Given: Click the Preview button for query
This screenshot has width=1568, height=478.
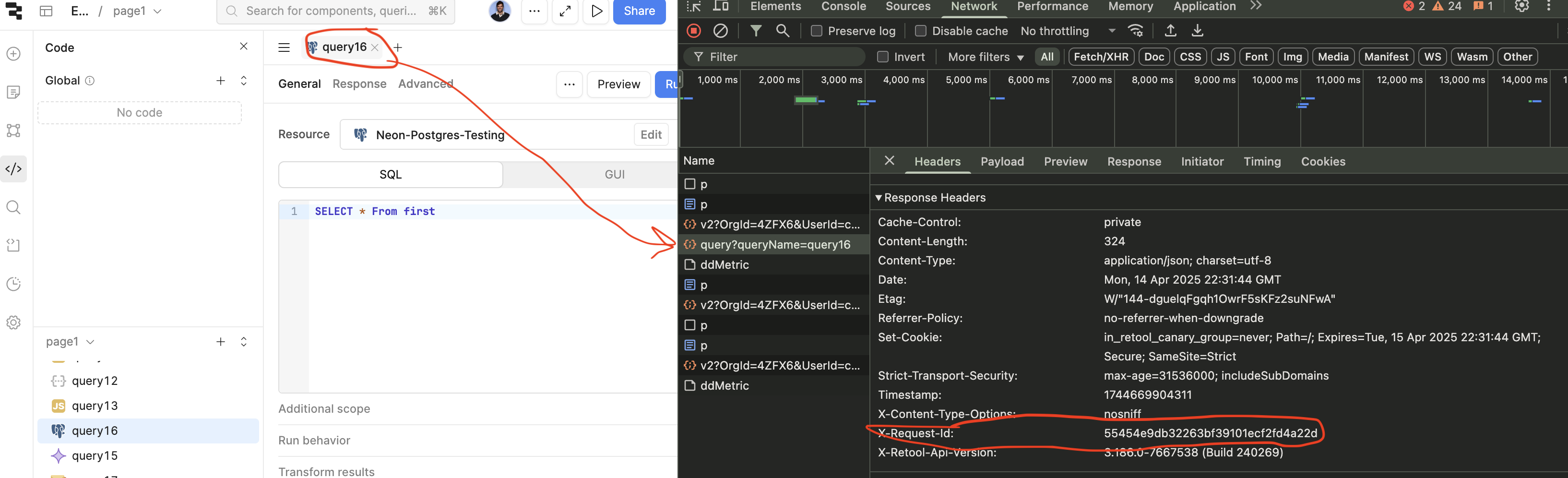Looking at the screenshot, I should point(618,84).
